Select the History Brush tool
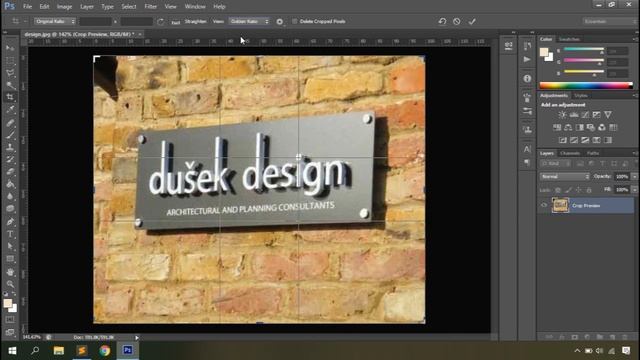Viewport: 640px width, 360px height. pyautogui.click(x=10, y=160)
